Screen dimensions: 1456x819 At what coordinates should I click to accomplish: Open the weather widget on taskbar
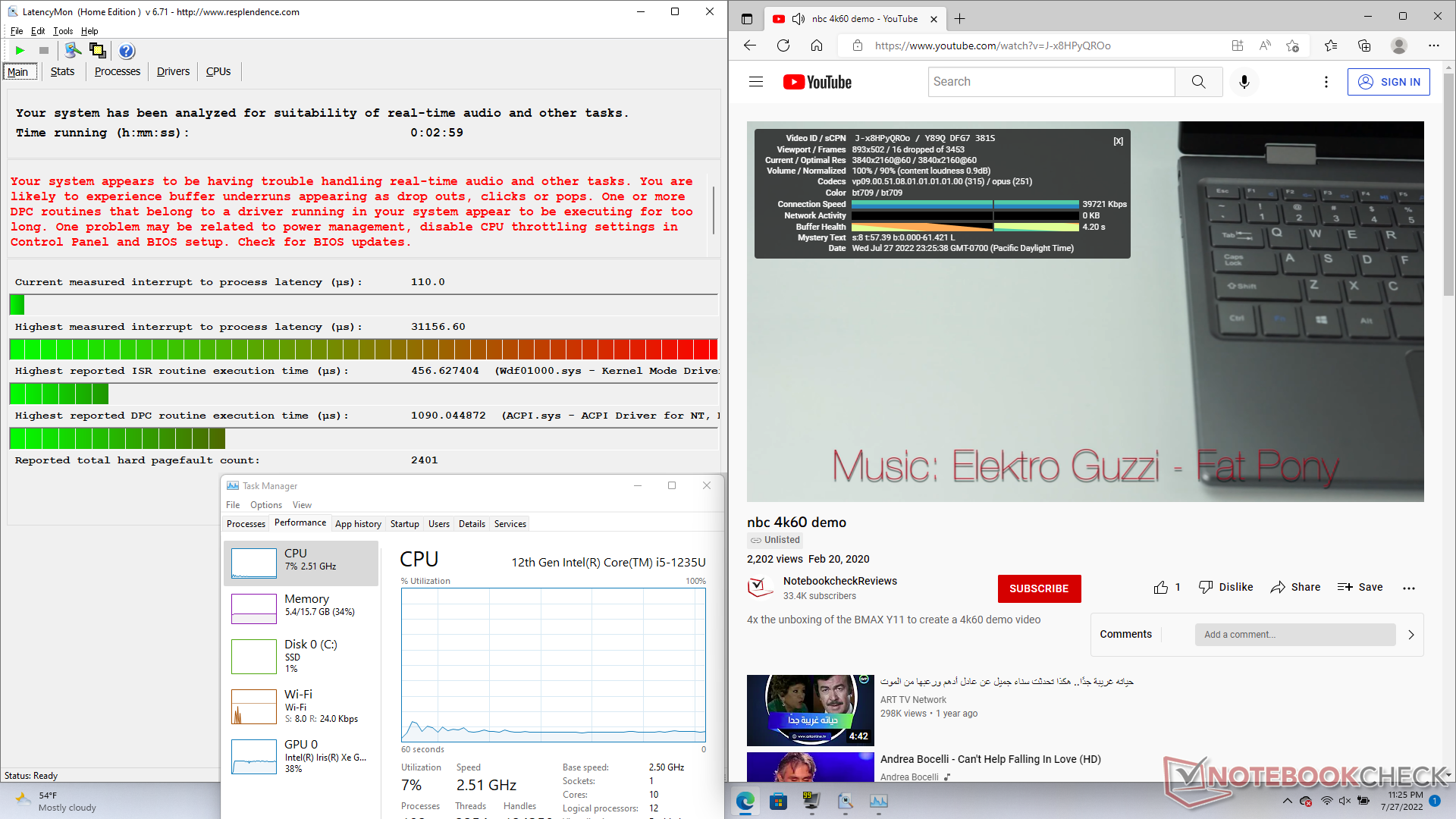(x=57, y=801)
